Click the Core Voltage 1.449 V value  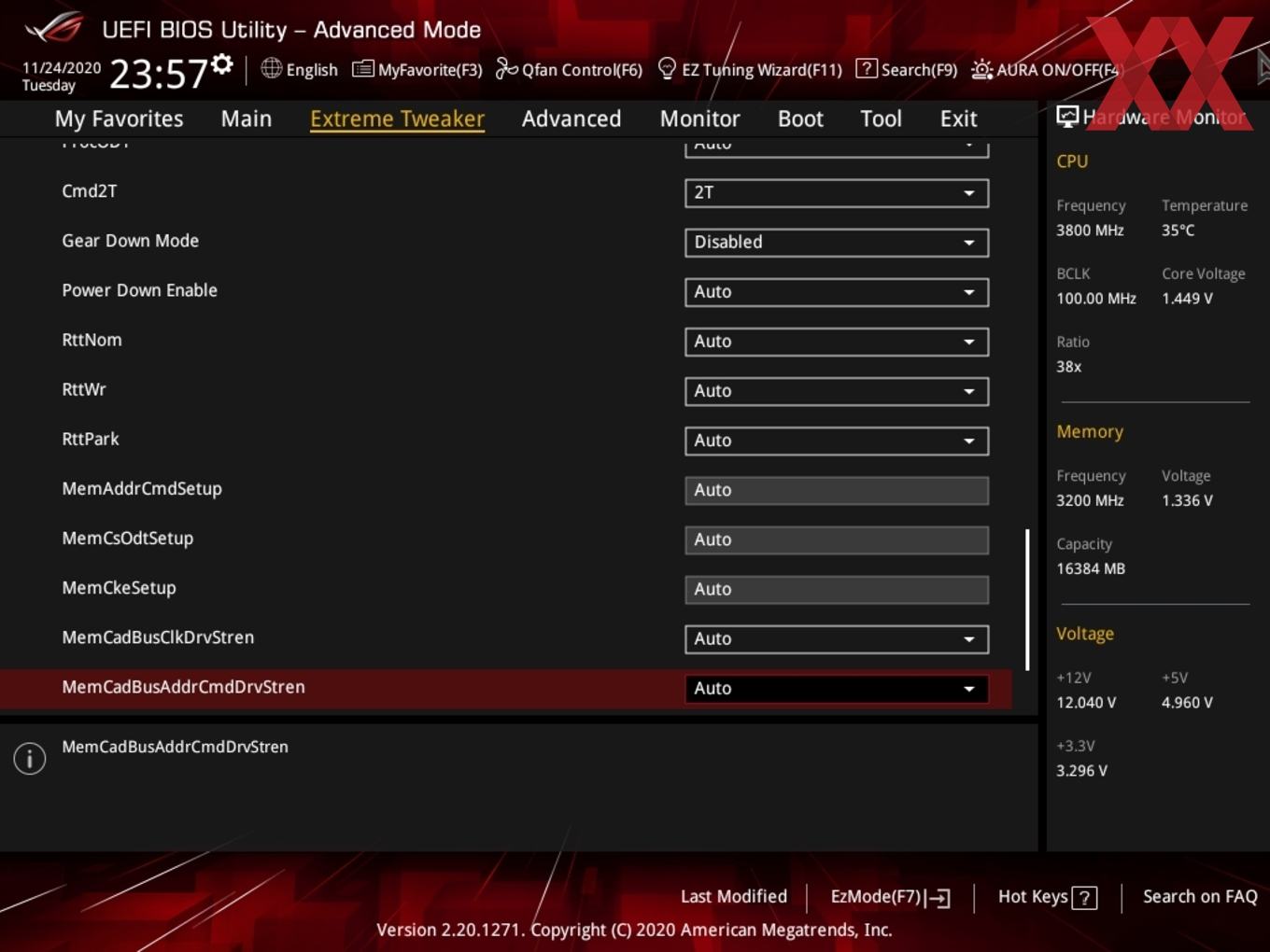click(1187, 299)
